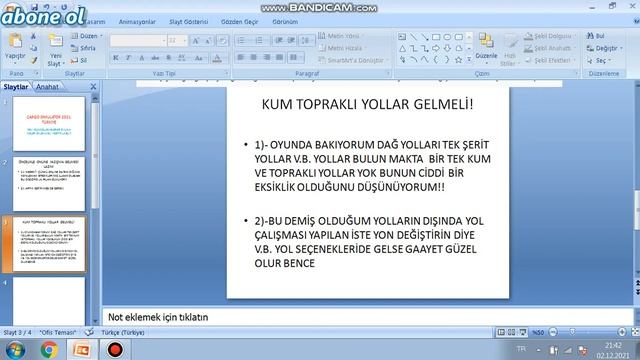
Task: Click the Copy icon in Pano group
Action: [33, 48]
